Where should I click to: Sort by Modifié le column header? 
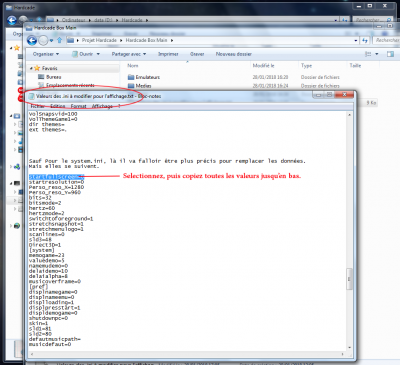pos(263,66)
